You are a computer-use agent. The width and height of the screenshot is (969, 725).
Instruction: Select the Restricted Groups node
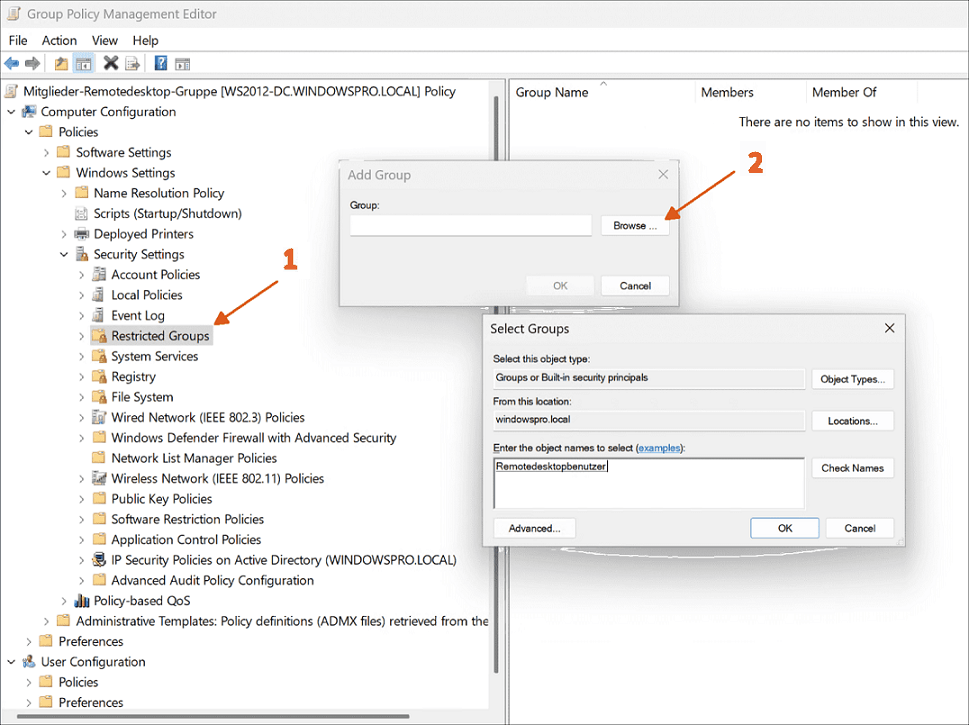[x=160, y=336]
